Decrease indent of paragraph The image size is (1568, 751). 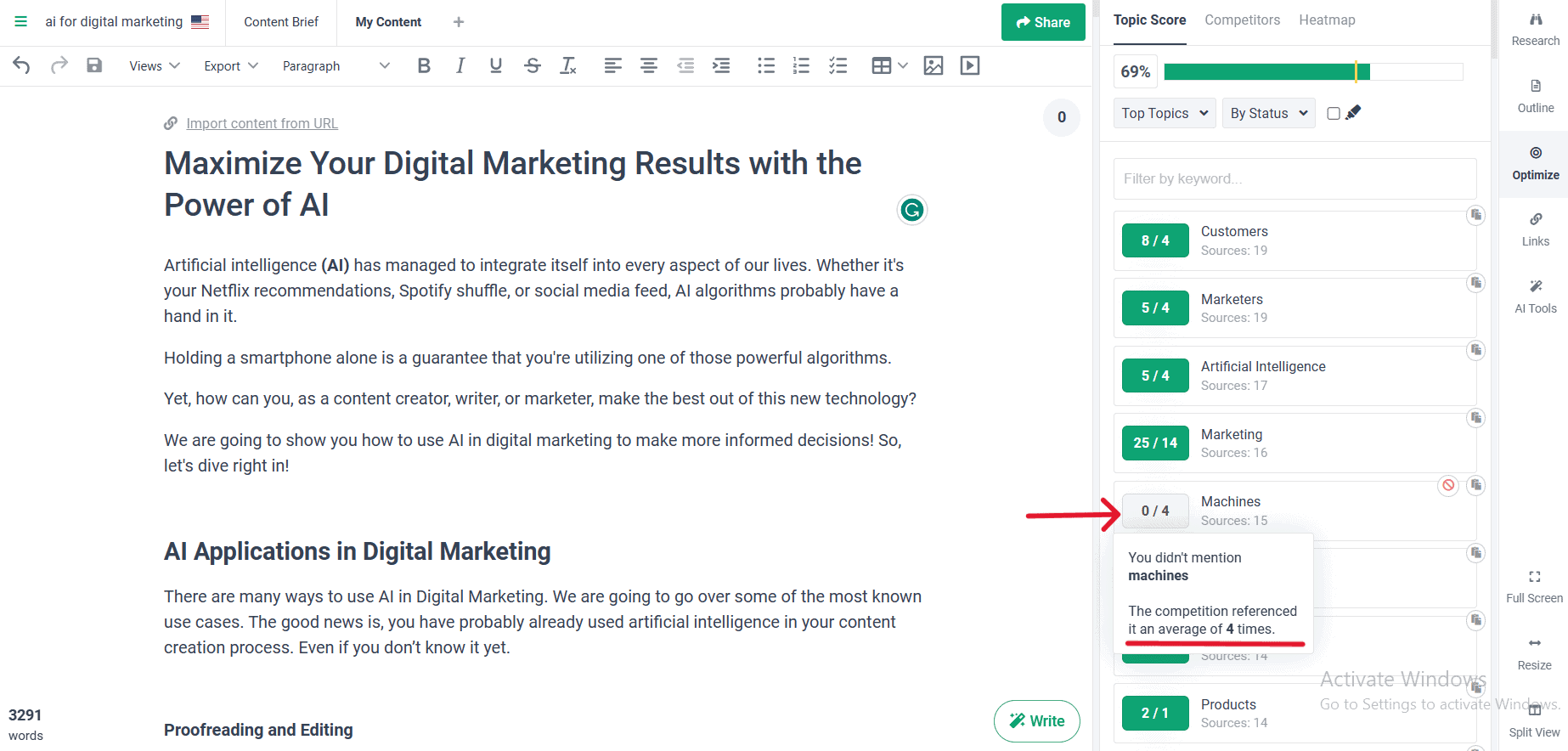(x=685, y=65)
